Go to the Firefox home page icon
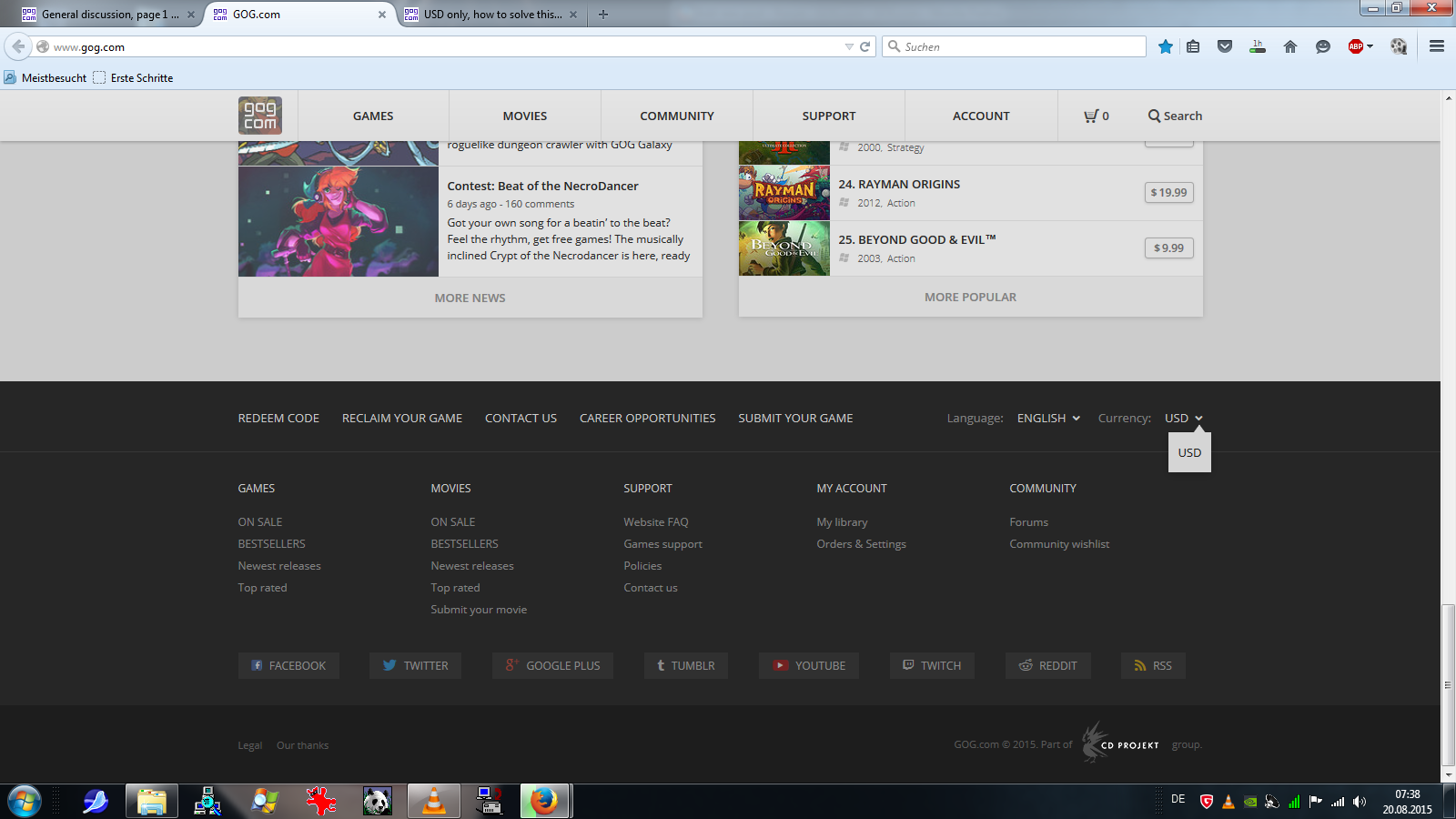The width and height of the screenshot is (1456, 819). [1290, 46]
